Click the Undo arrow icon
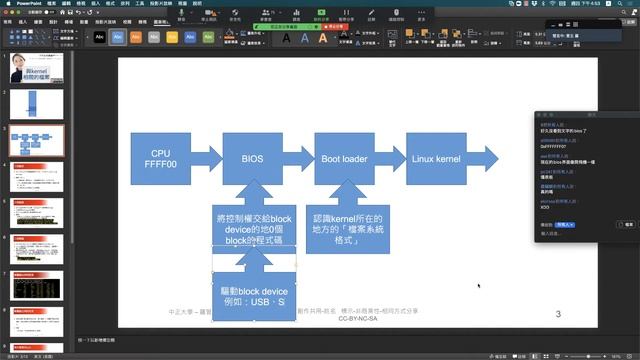 (78, 12)
